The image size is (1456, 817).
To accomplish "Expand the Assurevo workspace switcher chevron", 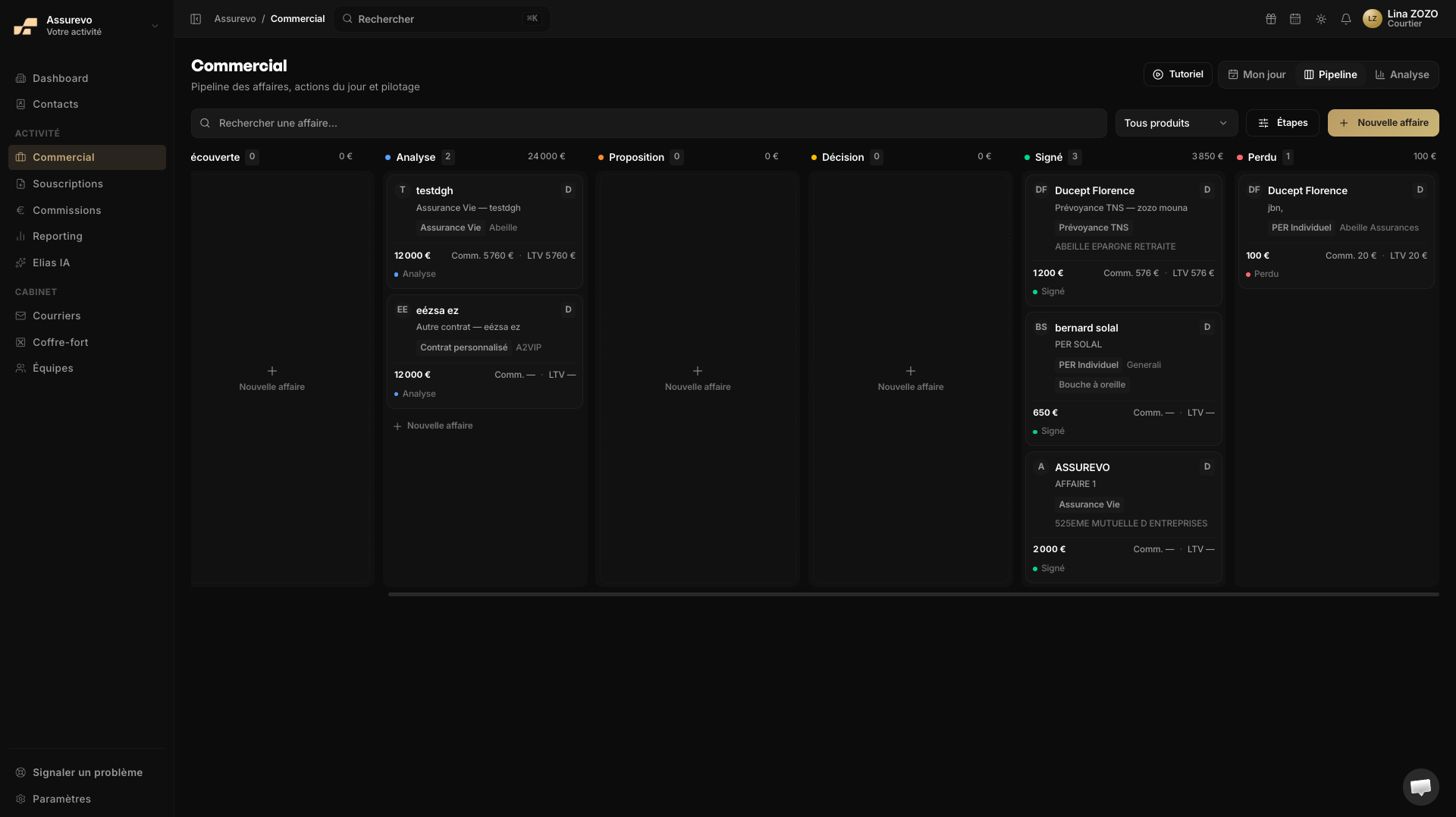I will pos(155,26).
